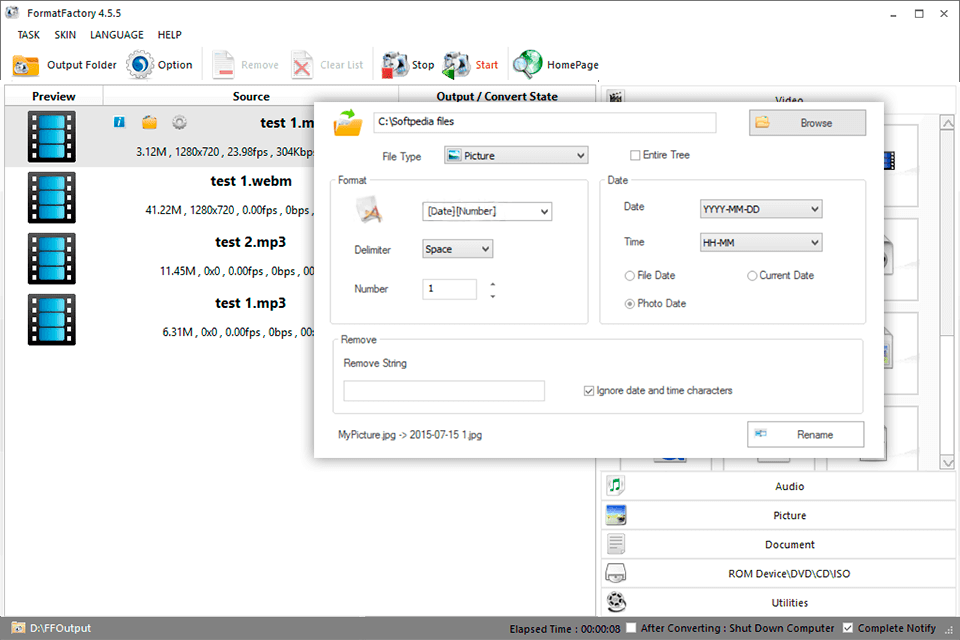Select the Current Date radio button

click(x=752, y=276)
